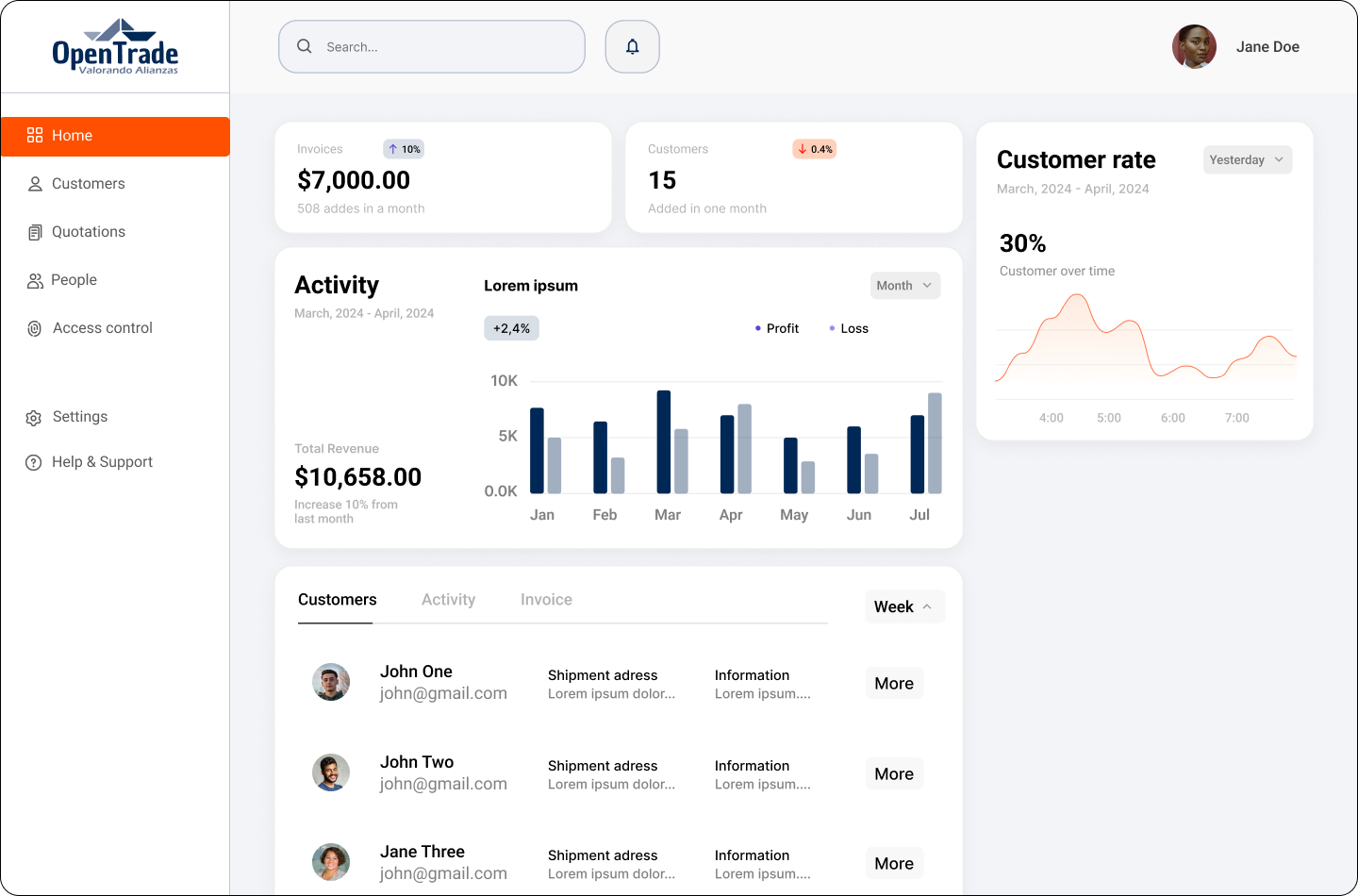The height and width of the screenshot is (896, 1358).
Task: Click the Loss legend item
Action: click(x=849, y=328)
